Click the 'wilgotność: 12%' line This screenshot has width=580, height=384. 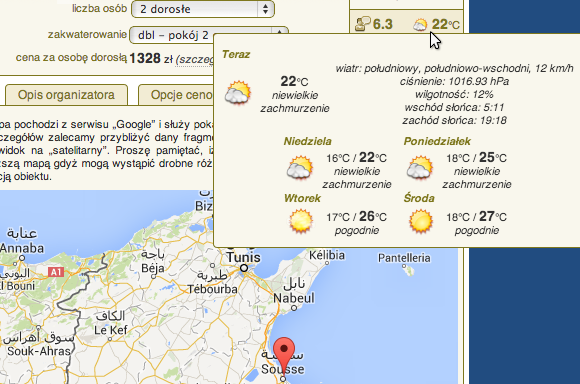pos(454,94)
